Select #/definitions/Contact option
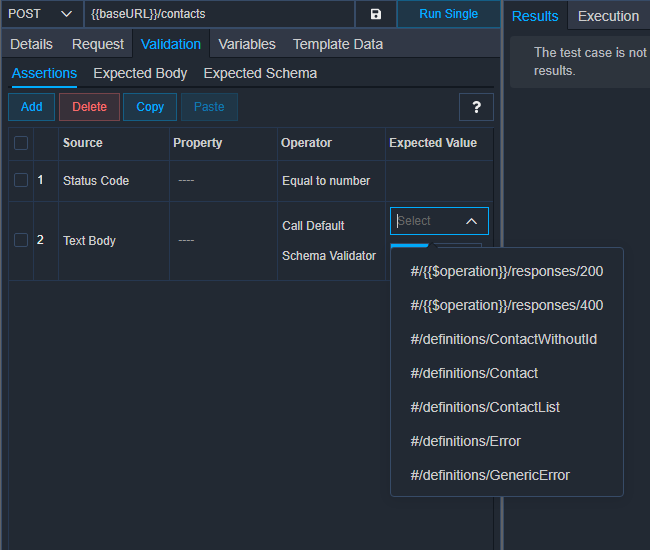The image size is (650, 550). click(x=507, y=373)
